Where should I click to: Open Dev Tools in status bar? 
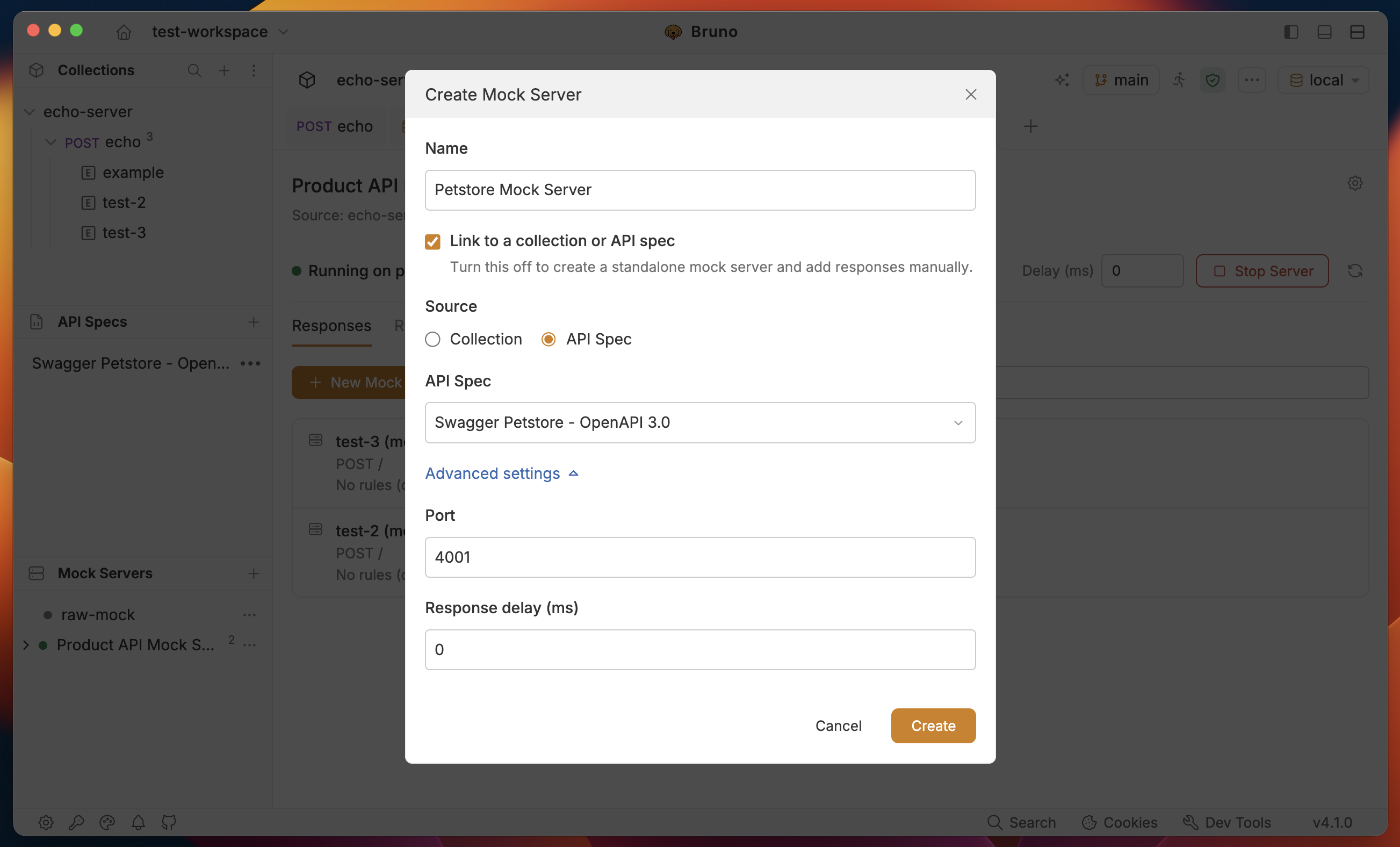[1226, 822]
